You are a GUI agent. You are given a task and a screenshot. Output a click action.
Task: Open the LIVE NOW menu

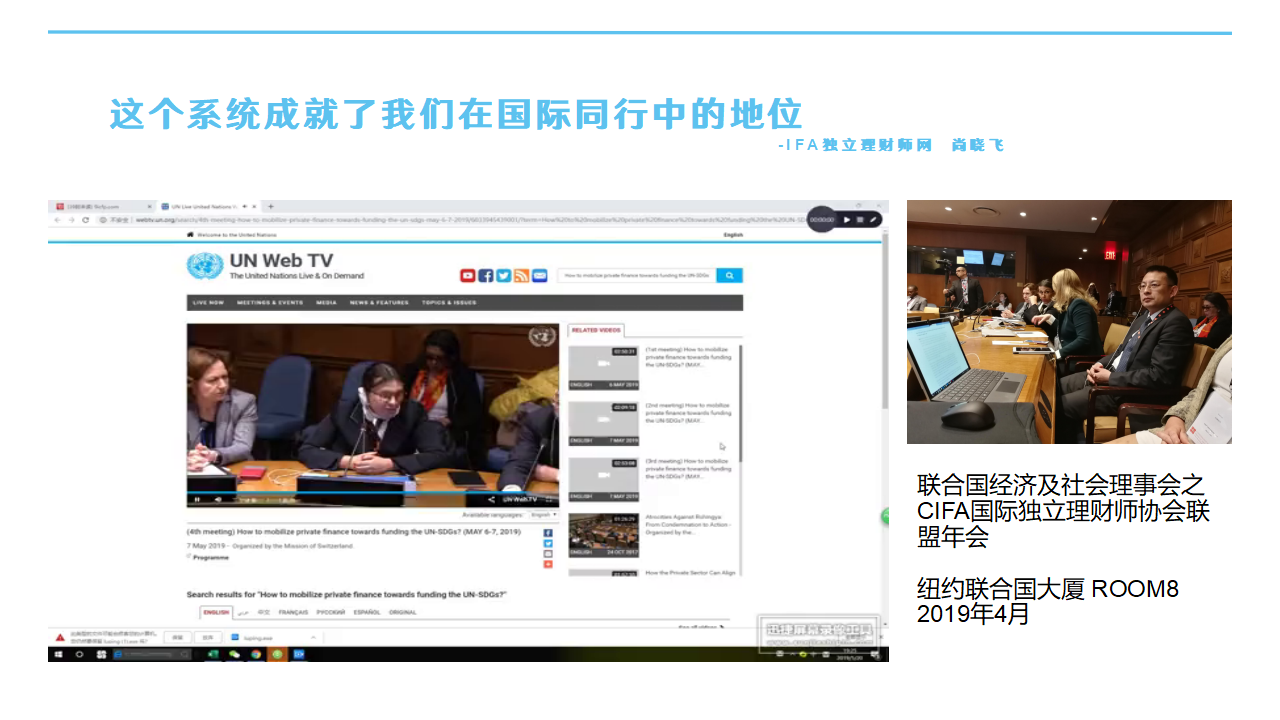(208, 302)
